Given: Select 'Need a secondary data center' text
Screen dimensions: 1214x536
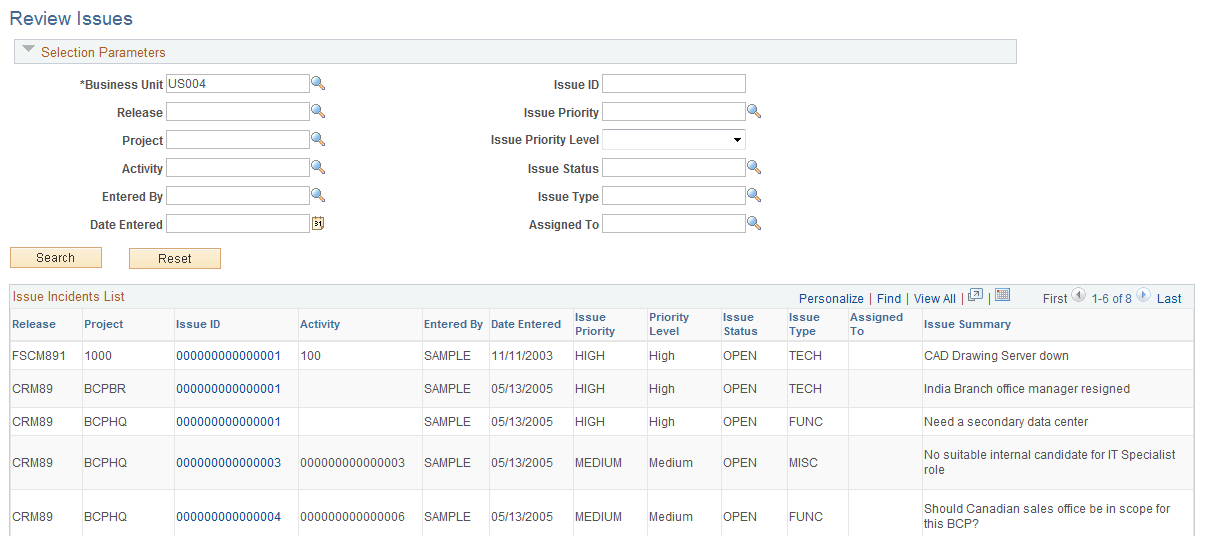Looking at the screenshot, I should coord(1006,422).
